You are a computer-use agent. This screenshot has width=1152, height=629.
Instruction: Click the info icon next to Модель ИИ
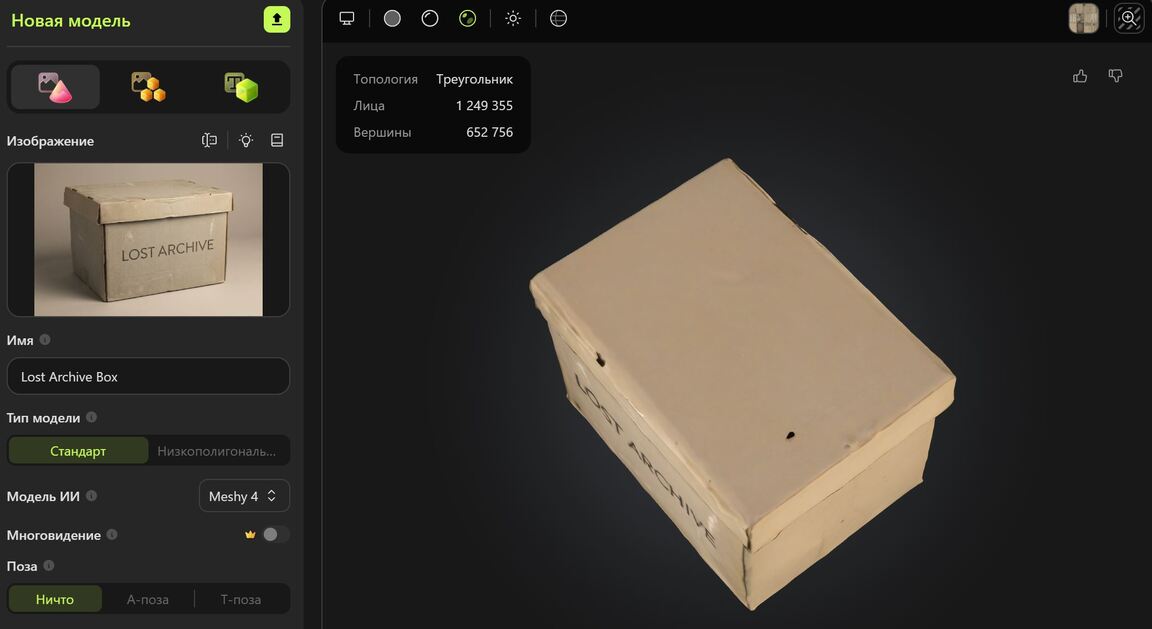(91, 496)
